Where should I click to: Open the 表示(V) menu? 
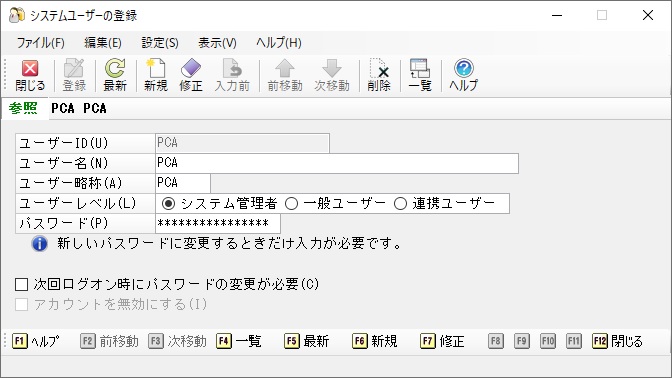pyautogui.click(x=217, y=43)
